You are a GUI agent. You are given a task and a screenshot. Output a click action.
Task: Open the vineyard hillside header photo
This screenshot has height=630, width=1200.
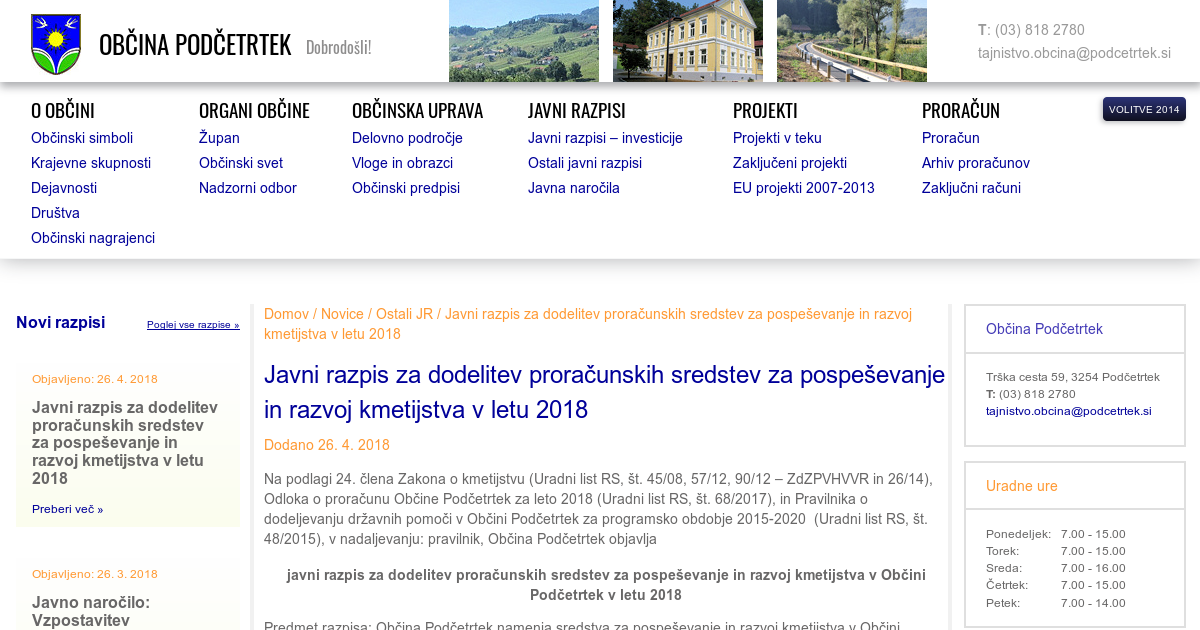coord(523,41)
